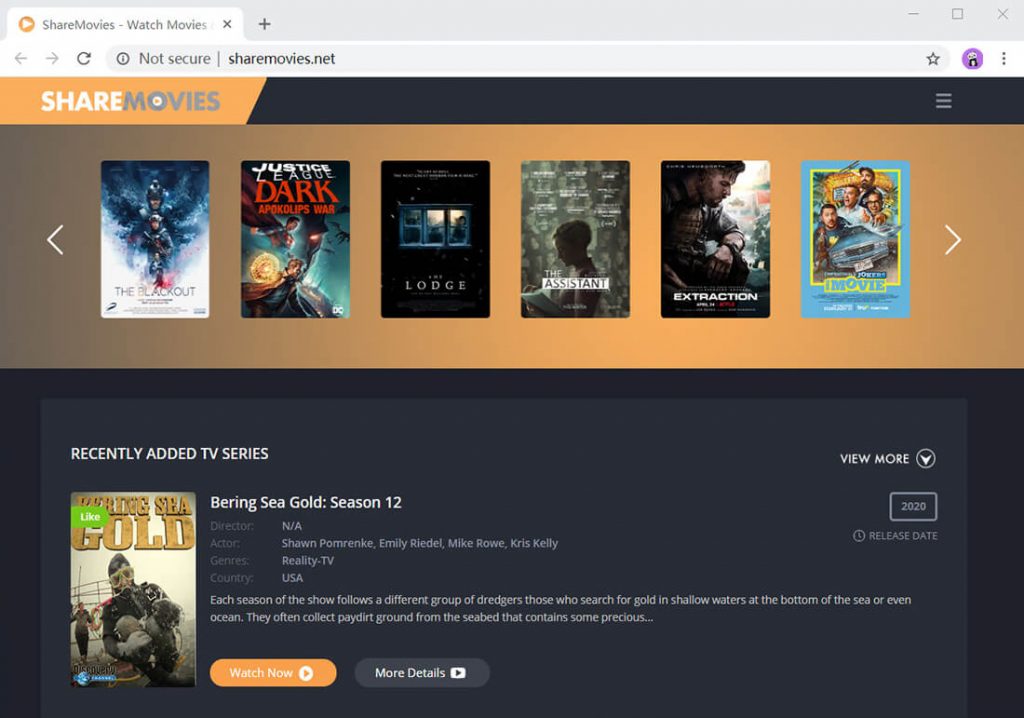Open the Extraction movie poster

tap(716, 239)
